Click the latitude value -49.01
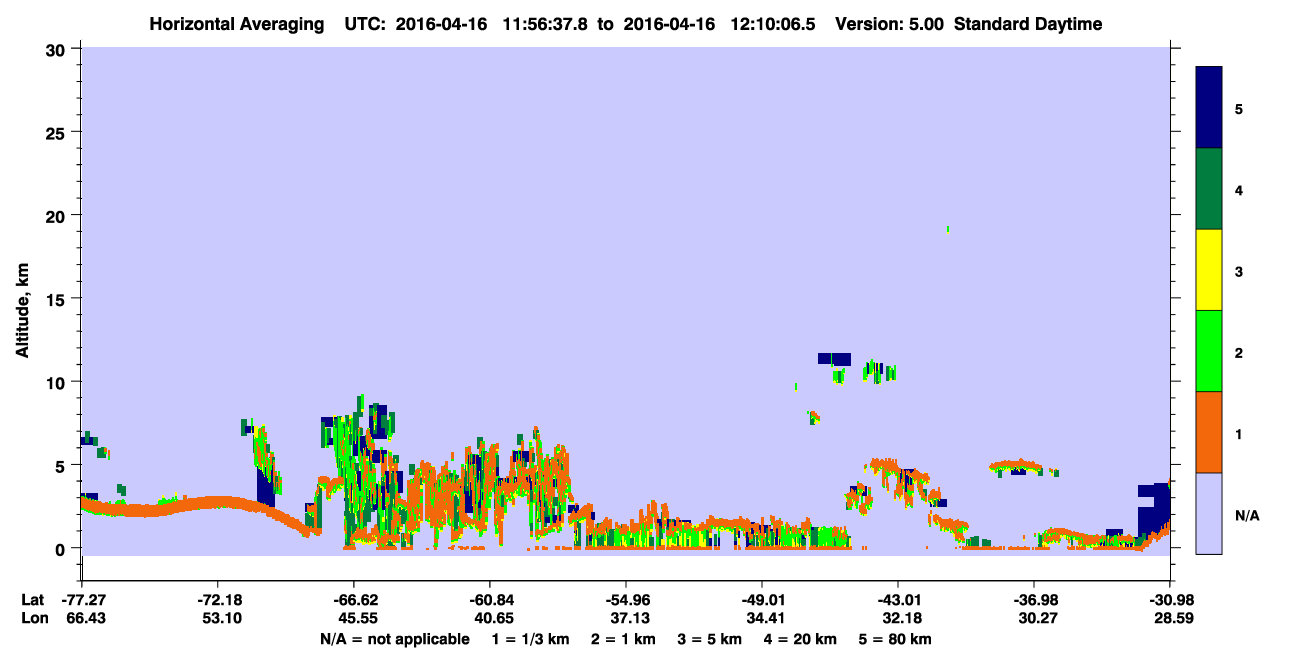The image size is (1300, 667). click(x=761, y=600)
